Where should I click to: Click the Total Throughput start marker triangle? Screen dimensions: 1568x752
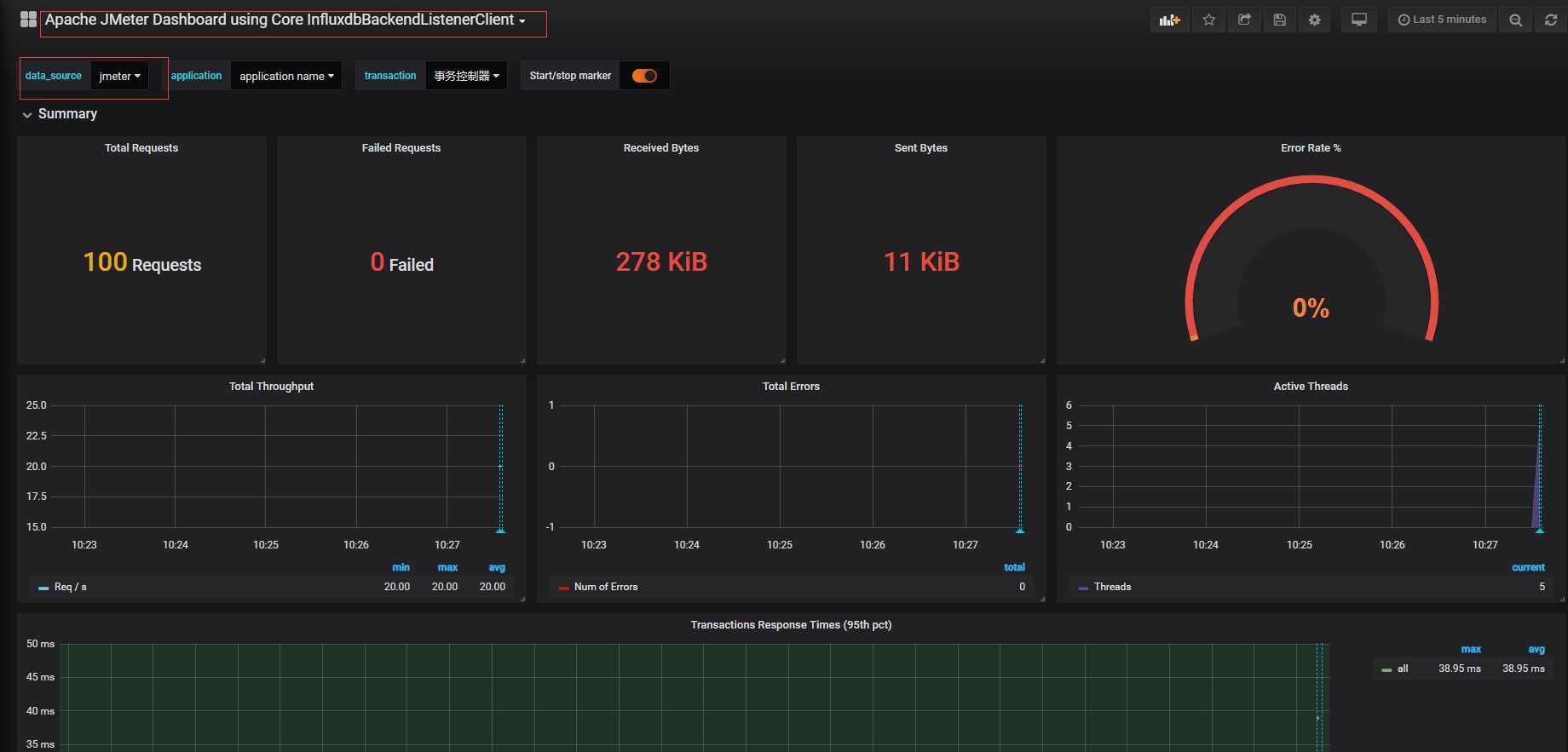[x=500, y=531]
